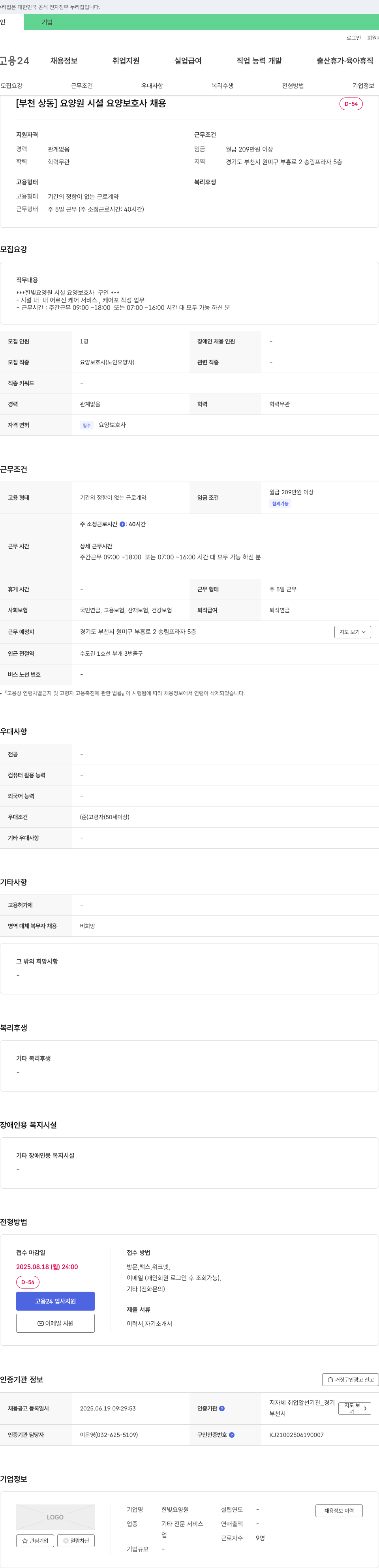The width and height of the screenshot is (379, 1568).
Task: Click contact 이은영(032-625-5109)
Action: click(109, 1435)
